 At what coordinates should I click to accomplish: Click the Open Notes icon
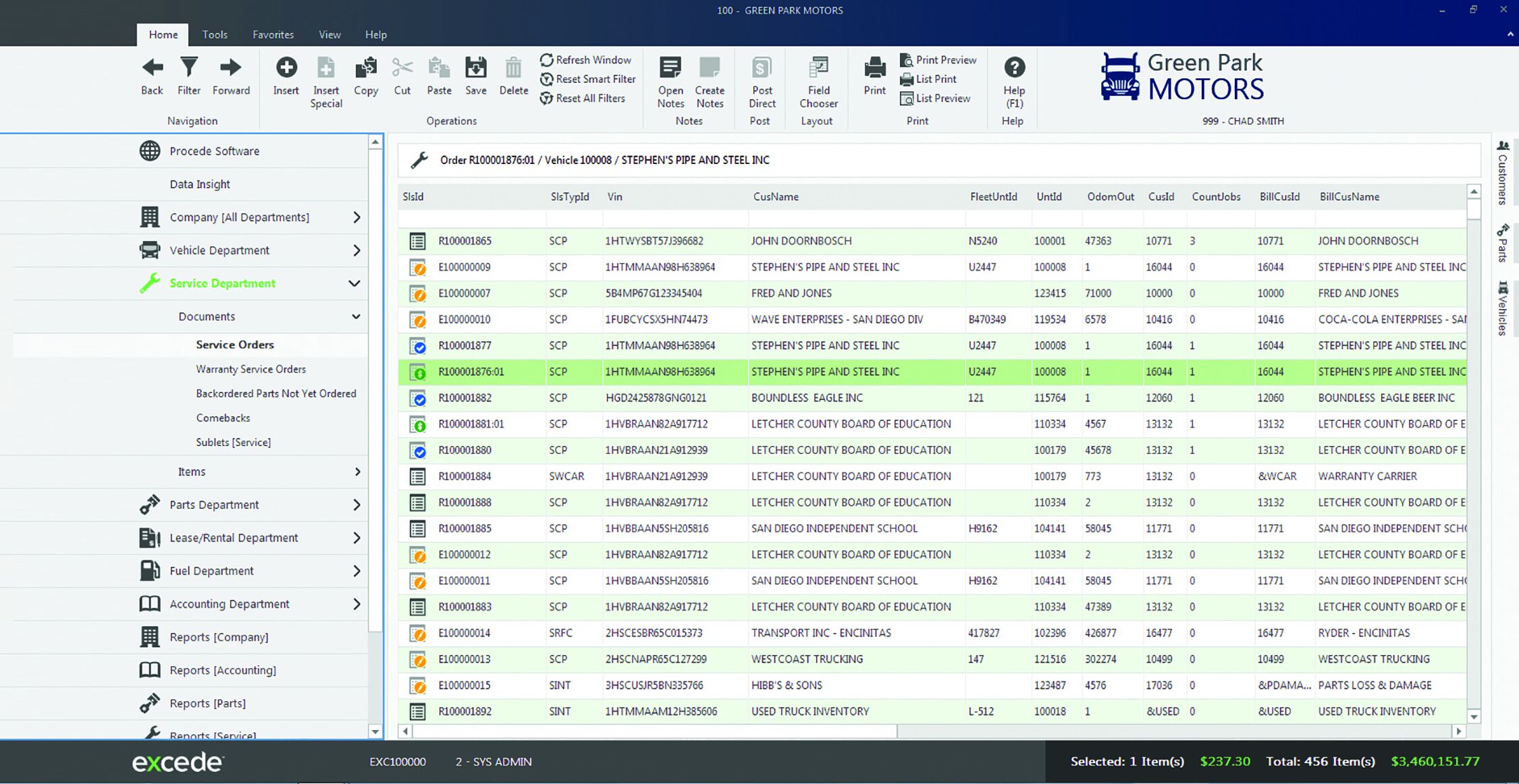coord(670,67)
